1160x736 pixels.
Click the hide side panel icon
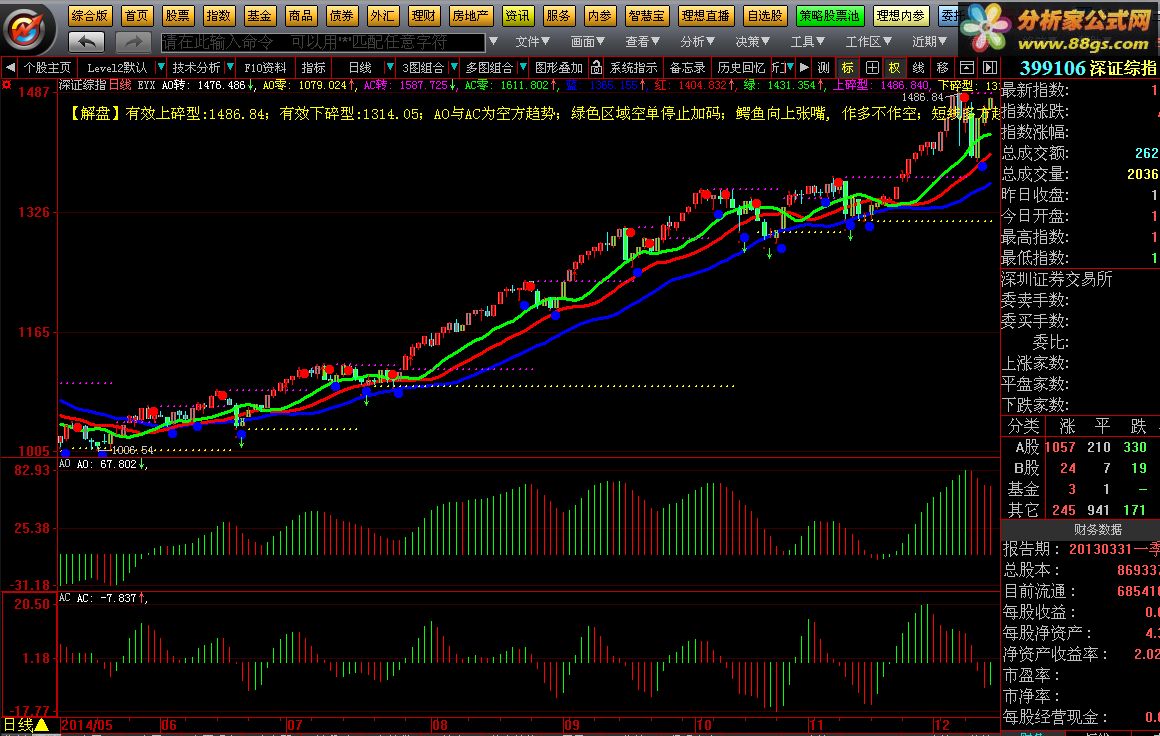(x=990, y=67)
